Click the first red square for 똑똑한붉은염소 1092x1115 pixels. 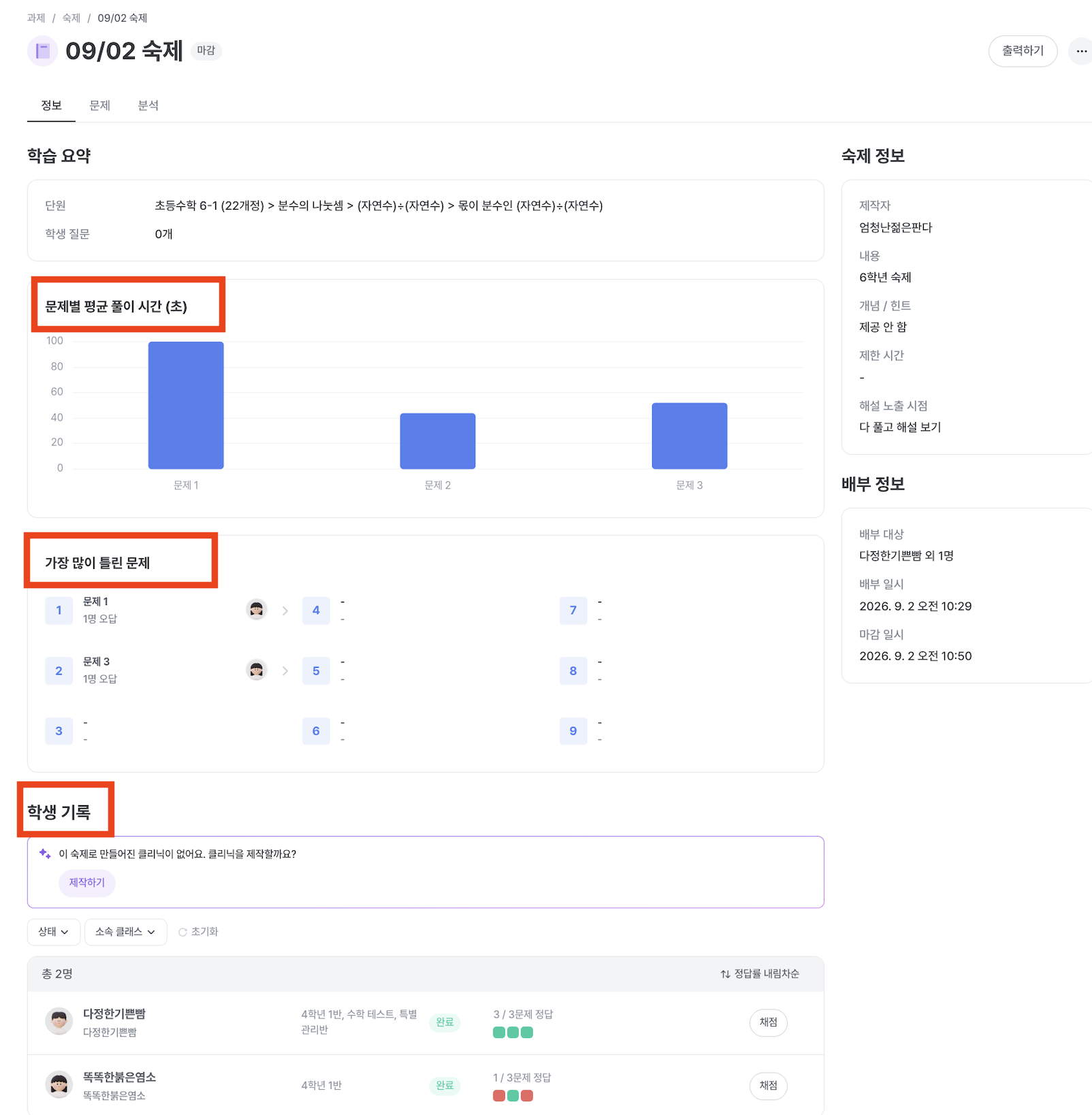[x=499, y=1096]
